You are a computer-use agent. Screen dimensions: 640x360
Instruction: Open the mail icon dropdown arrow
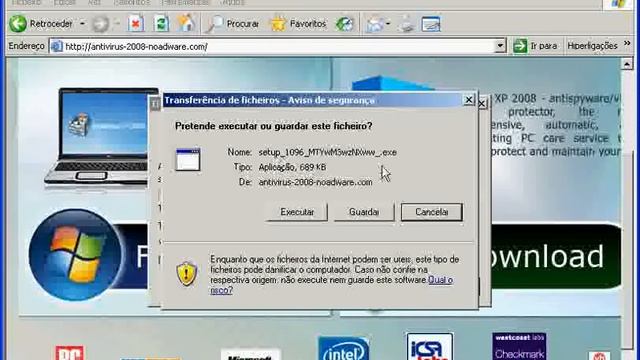click(x=388, y=24)
